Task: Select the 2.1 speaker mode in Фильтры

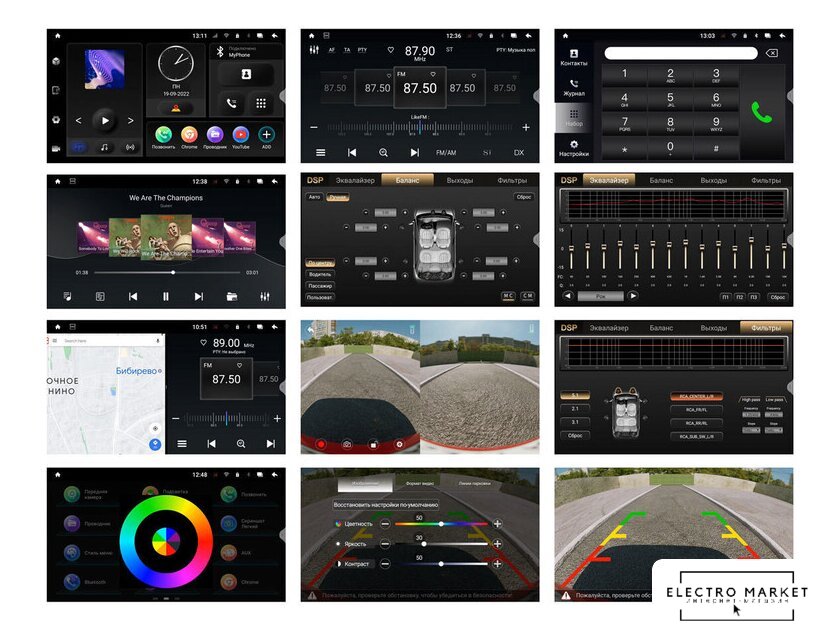Action: pyautogui.click(x=574, y=408)
